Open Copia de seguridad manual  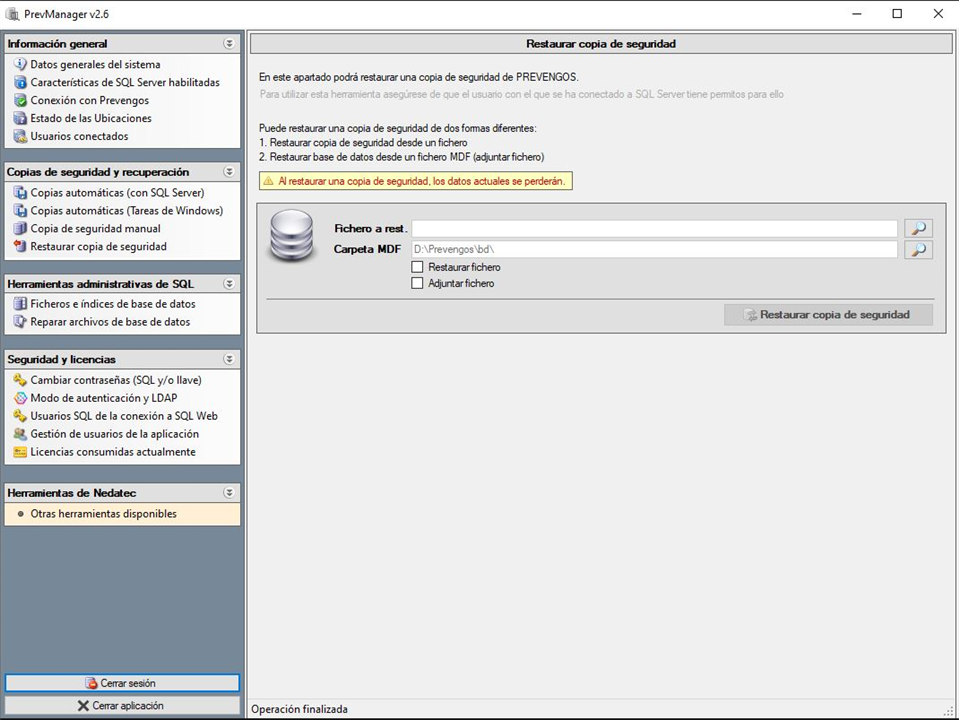95,229
